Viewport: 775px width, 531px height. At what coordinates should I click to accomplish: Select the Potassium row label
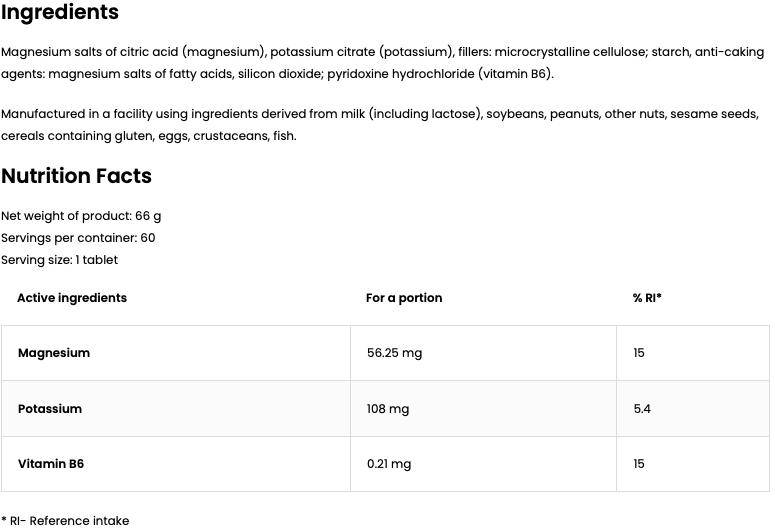[50, 409]
